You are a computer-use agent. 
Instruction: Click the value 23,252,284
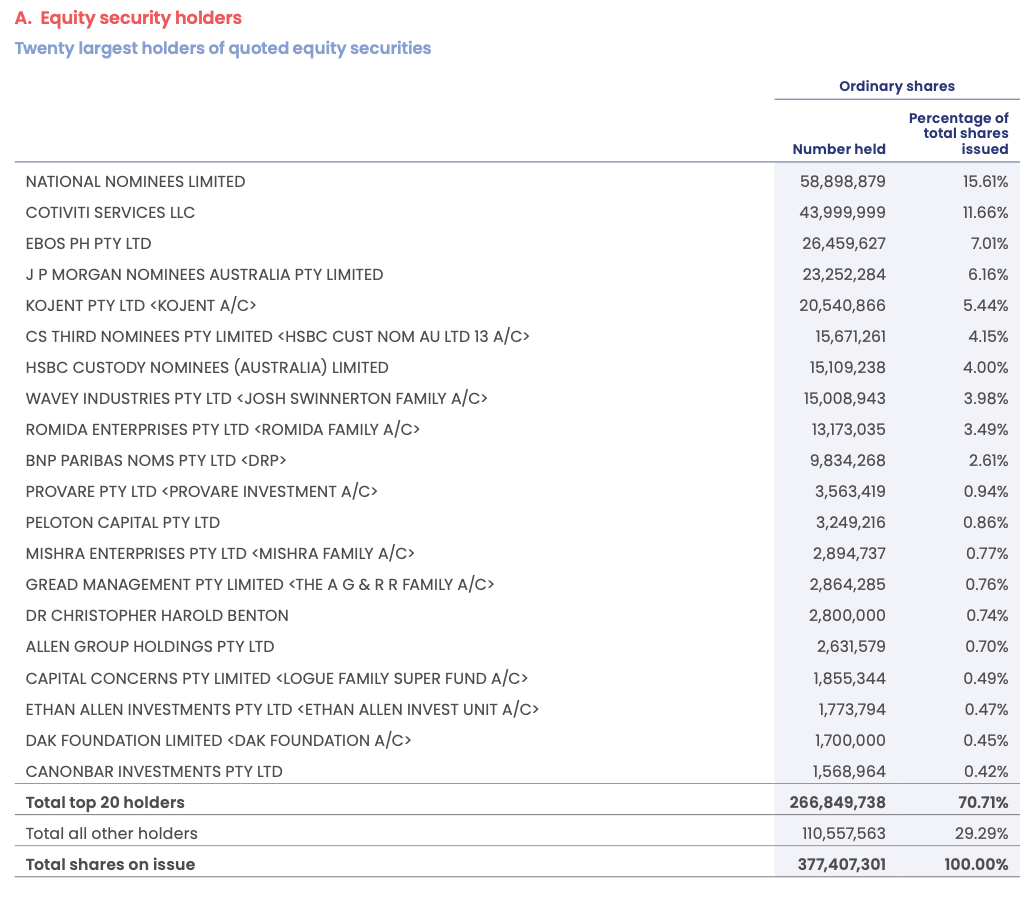(844, 274)
